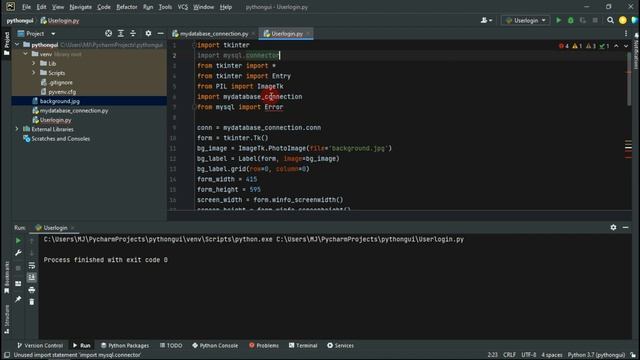
Task: Click the print icon in Run panel
Action: [31, 290]
